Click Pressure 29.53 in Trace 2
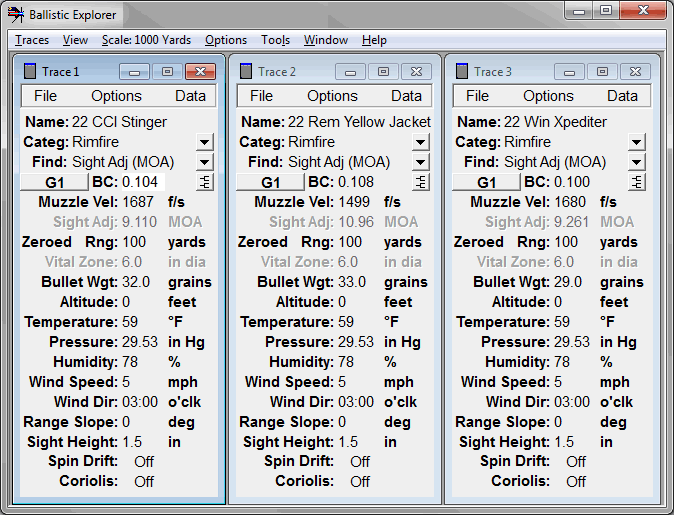The height and width of the screenshot is (515, 674). coord(356,342)
